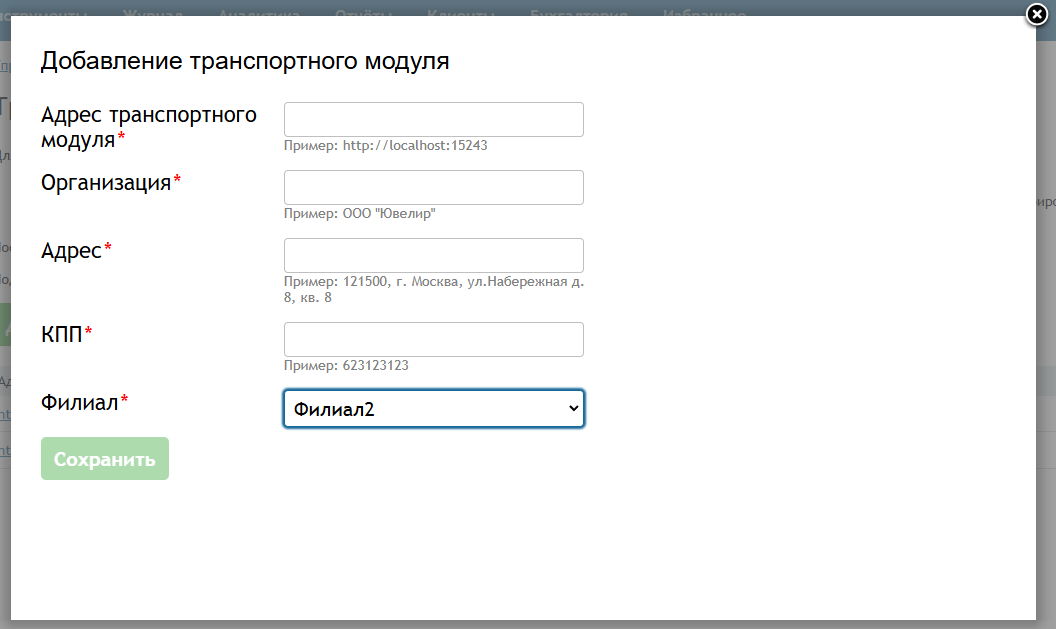Viewport: 1056px width, 629px height.
Task: Activate the КПП input field
Action: point(433,339)
